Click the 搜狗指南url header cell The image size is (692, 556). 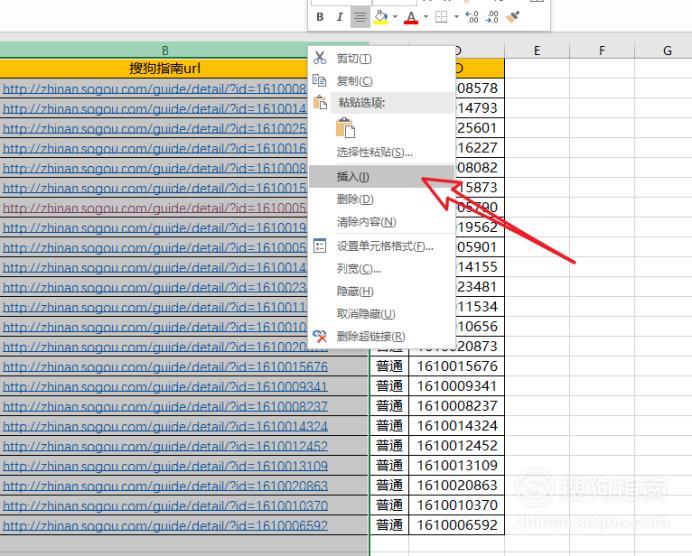[x=165, y=68]
